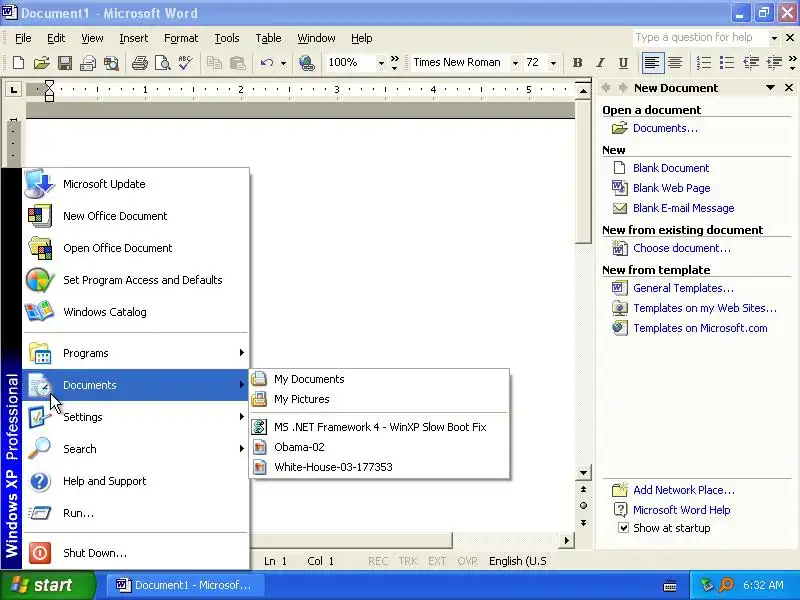This screenshot has width=800, height=600.
Task: Toggle Italic formatting
Action: coord(601,63)
